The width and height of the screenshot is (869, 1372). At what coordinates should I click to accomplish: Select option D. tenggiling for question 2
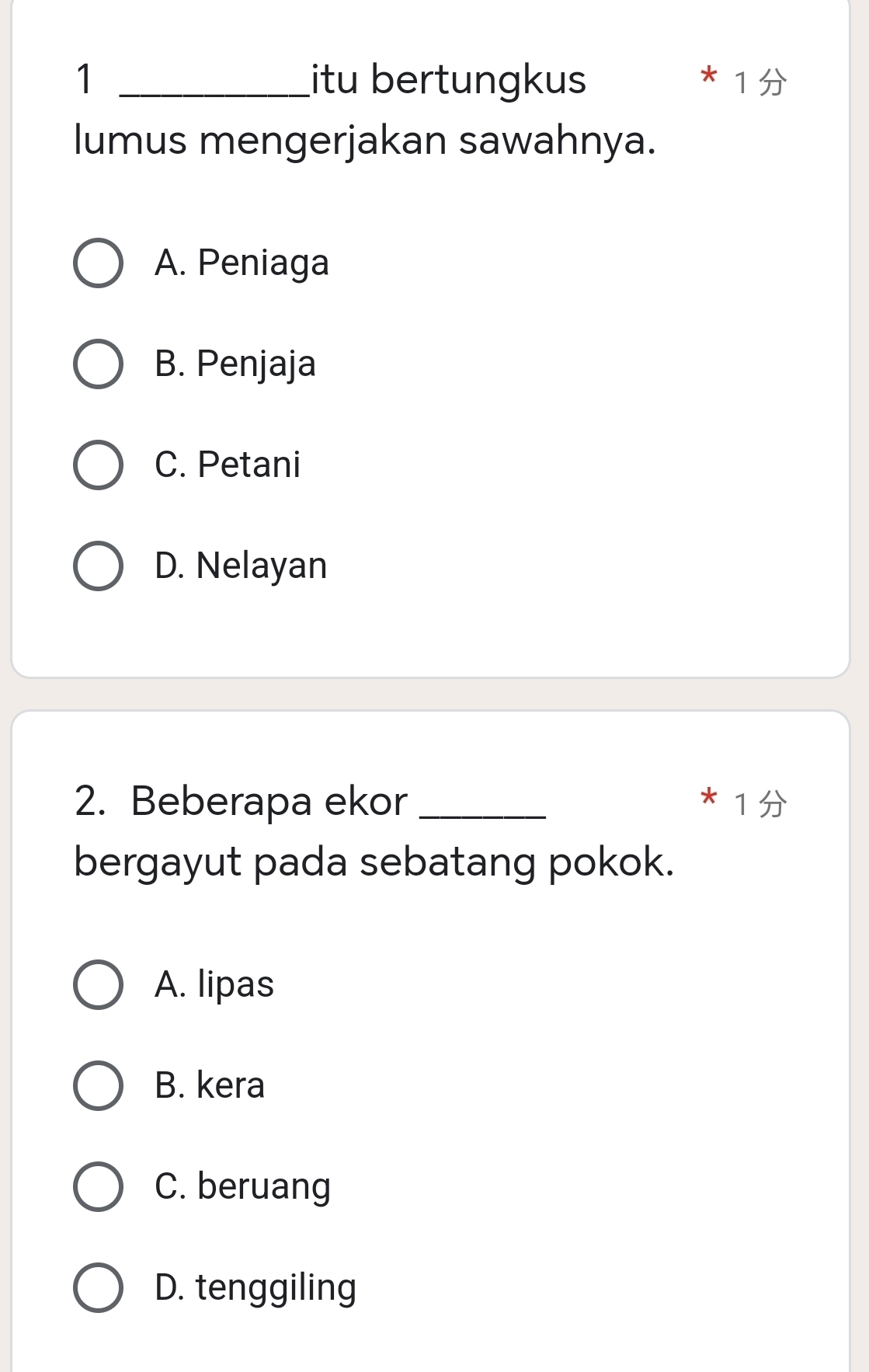click(x=99, y=1286)
